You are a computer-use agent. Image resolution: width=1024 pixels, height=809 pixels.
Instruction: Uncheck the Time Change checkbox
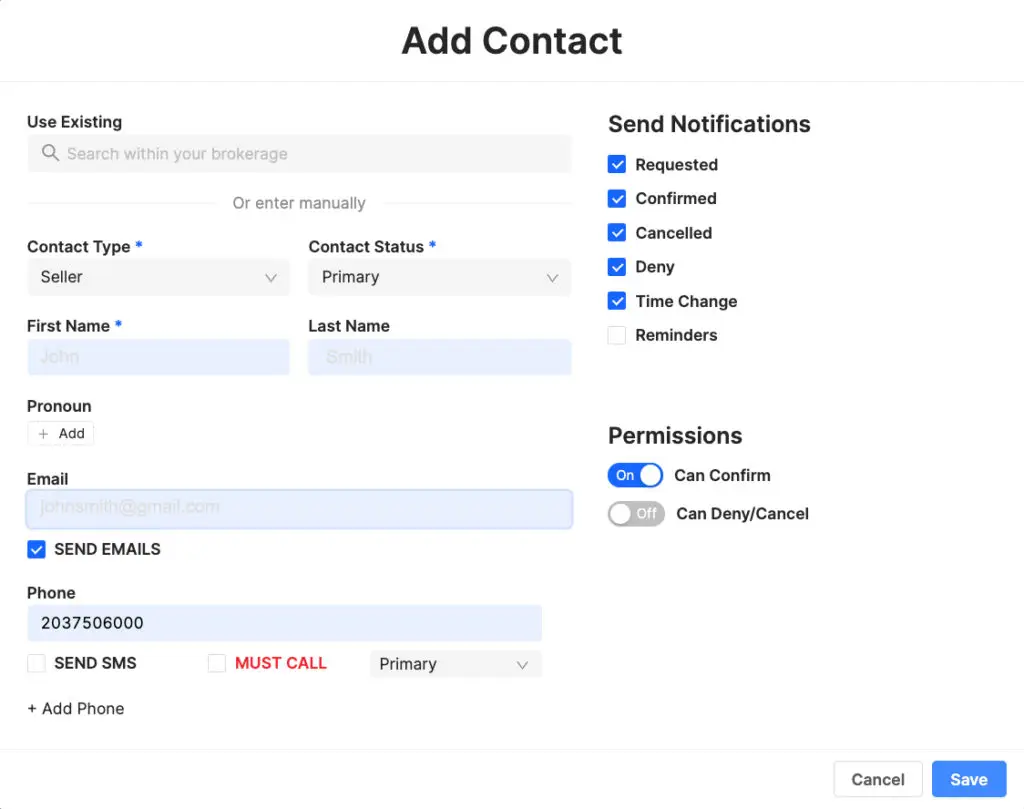(x=617, y=301)
